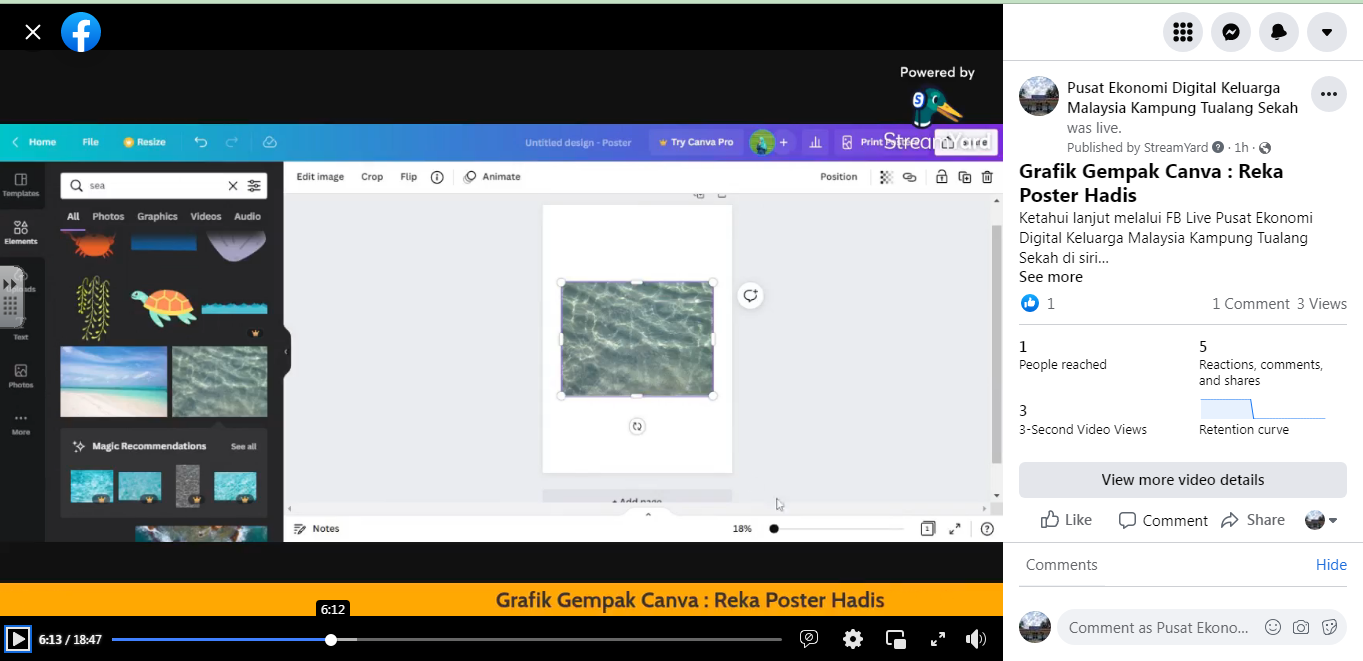Image resolution: width=1363 pixels, height=661 pixels.
Task: Toggle fullscreen video mode
Action: [x=938, y=639]
